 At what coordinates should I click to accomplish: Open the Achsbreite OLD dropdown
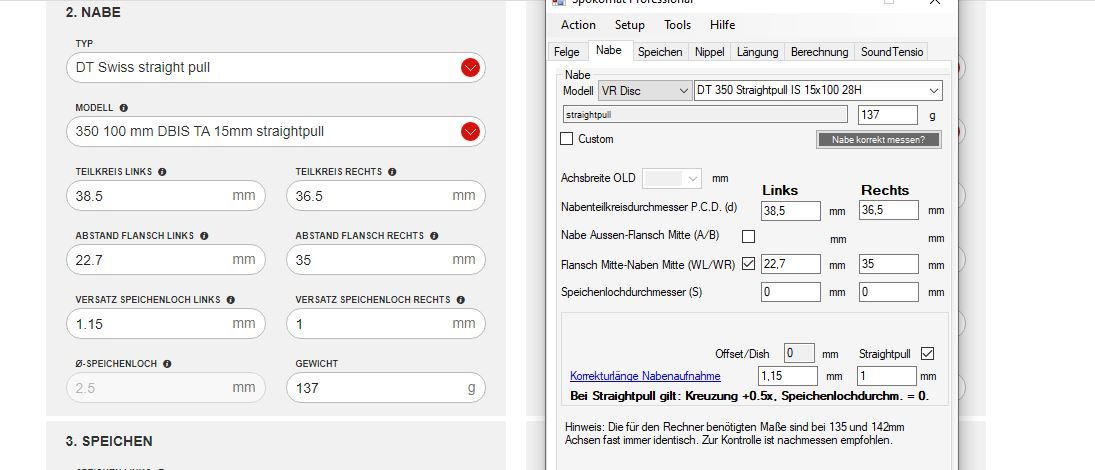671,178
